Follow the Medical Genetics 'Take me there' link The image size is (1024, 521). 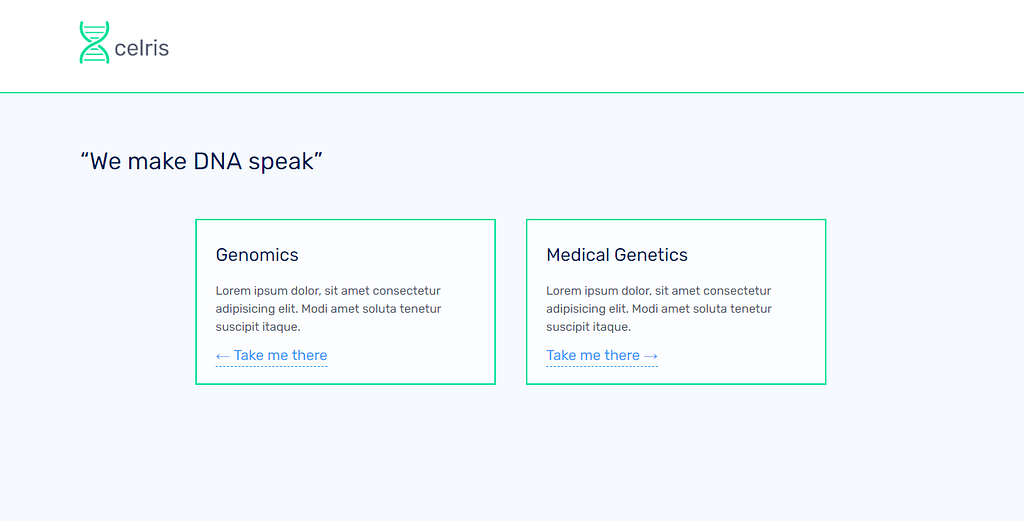click(593, 355)
